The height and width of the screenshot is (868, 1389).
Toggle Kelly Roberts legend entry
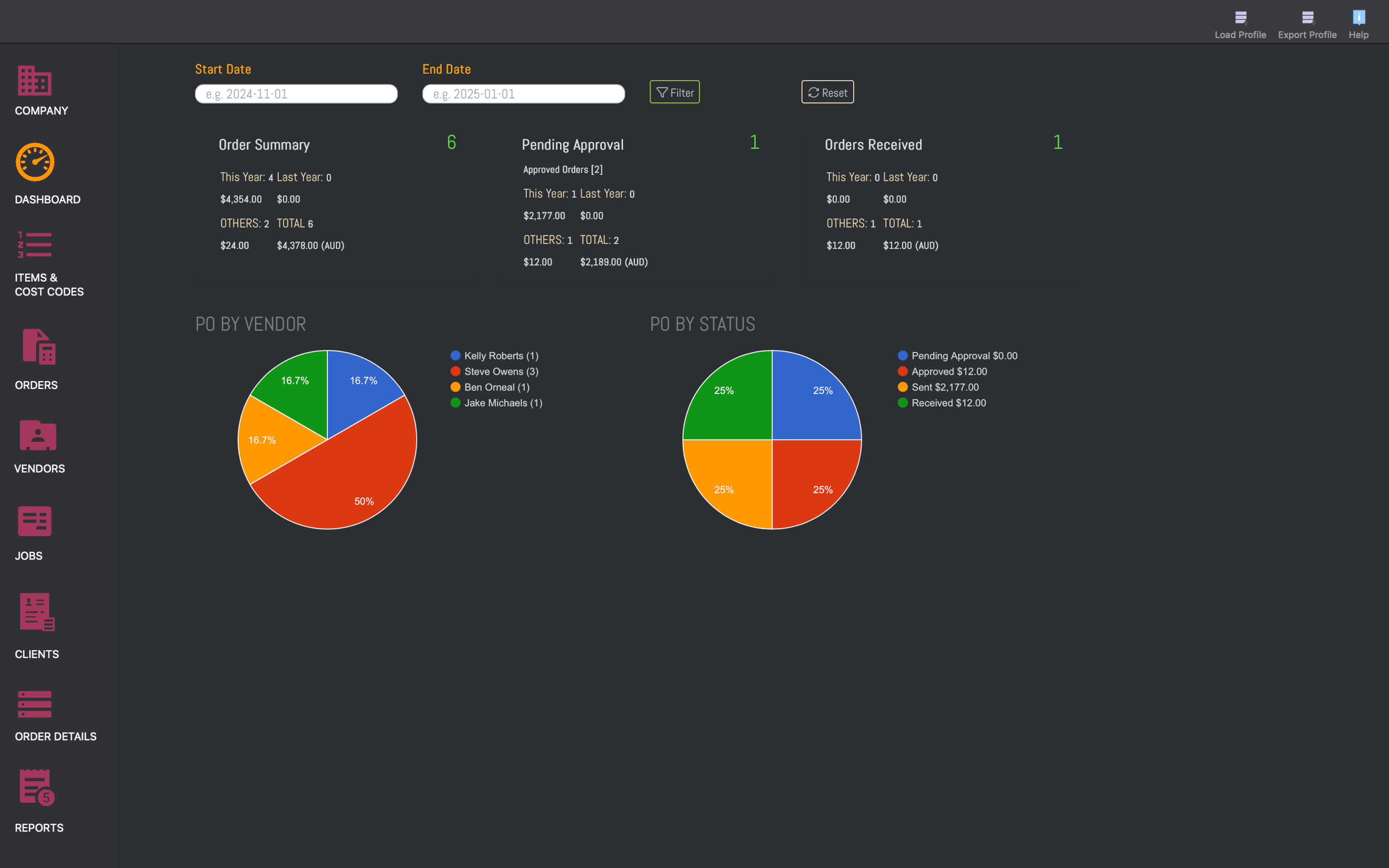501,356
